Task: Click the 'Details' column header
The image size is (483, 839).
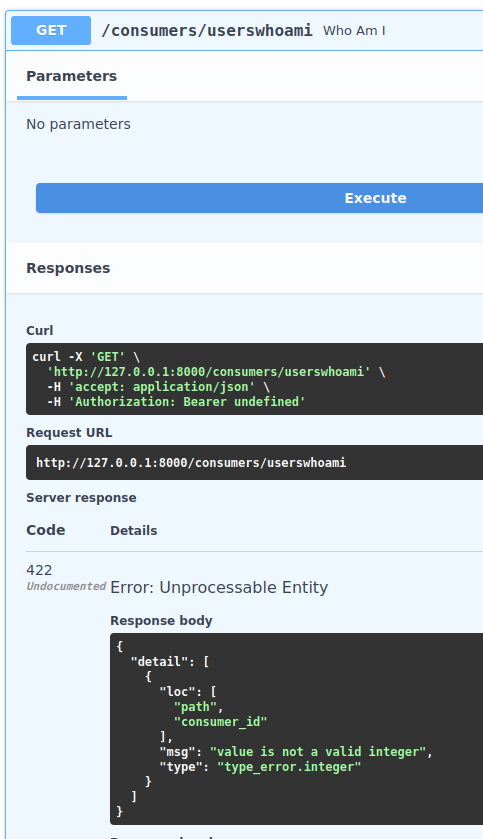Action: pos(134,531)
